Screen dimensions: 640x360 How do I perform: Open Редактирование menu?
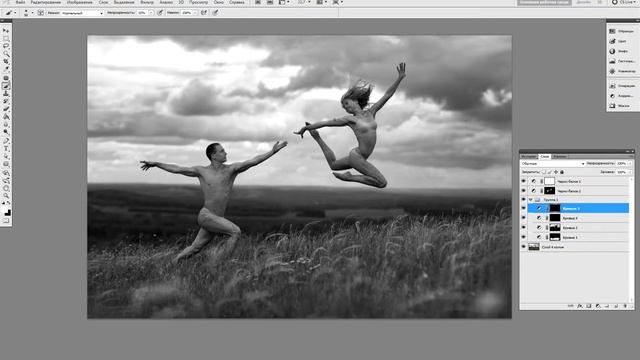click(46, 2)
